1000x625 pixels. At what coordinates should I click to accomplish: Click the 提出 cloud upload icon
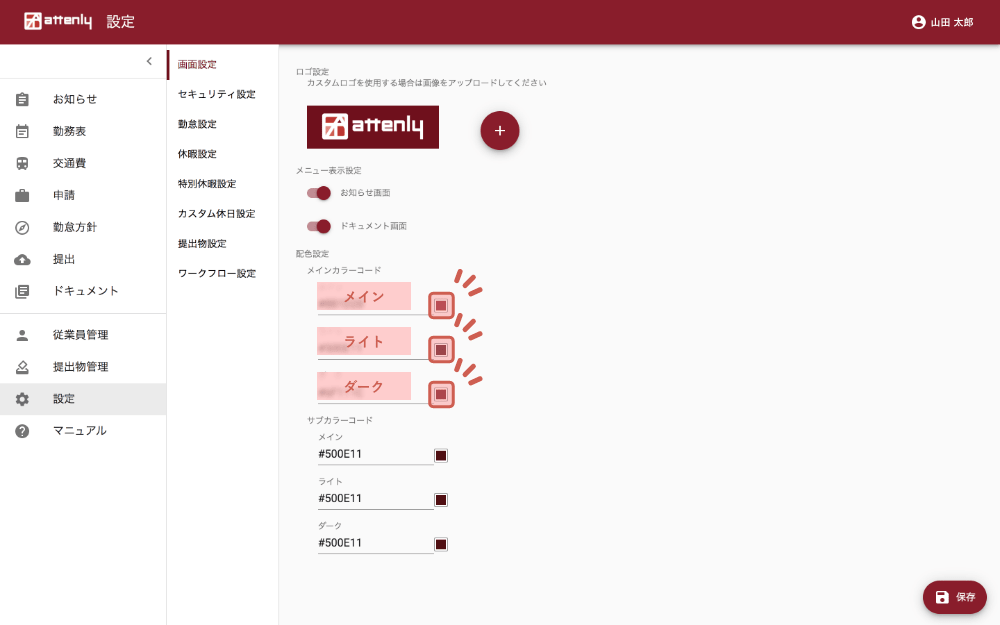pos(22,259)
